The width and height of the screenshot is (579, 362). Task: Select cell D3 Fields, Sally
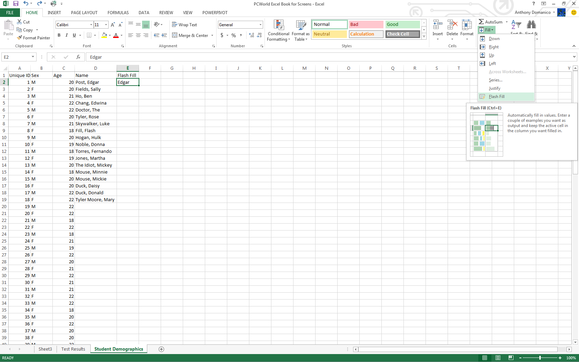[x=95, y=89]
